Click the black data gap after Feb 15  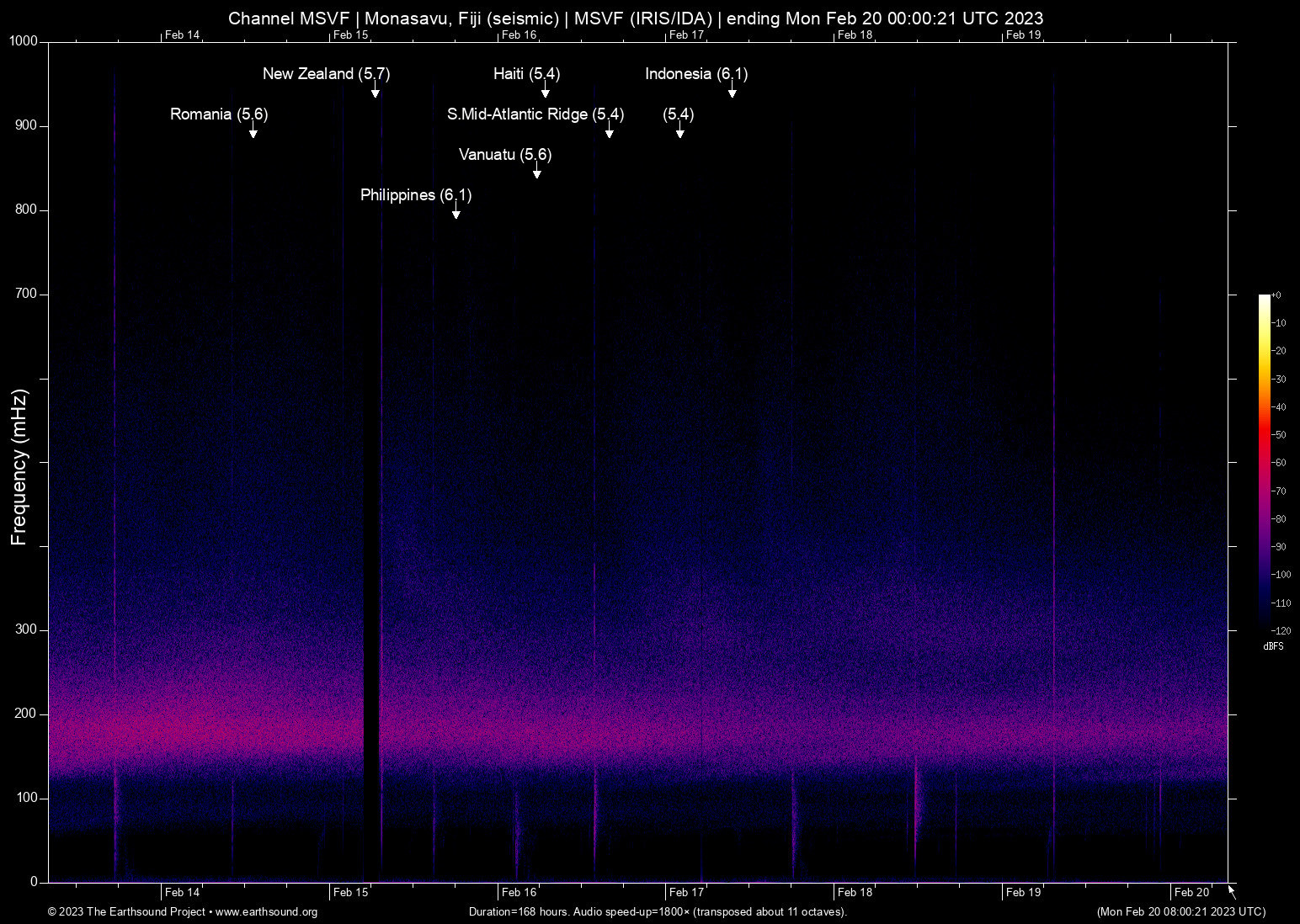[x=371, y=505]
